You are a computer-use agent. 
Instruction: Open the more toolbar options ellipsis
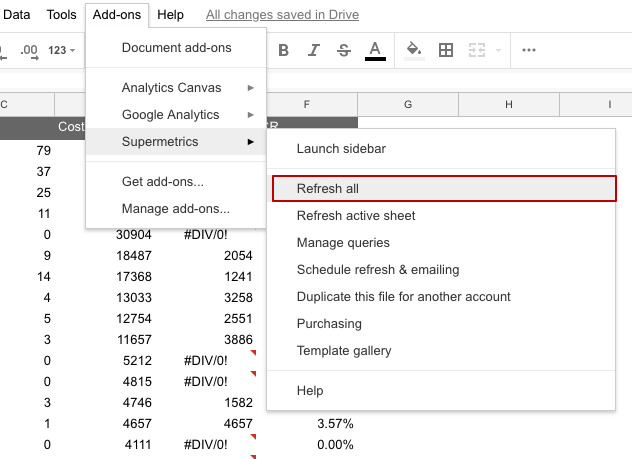[x=529, y=50]
